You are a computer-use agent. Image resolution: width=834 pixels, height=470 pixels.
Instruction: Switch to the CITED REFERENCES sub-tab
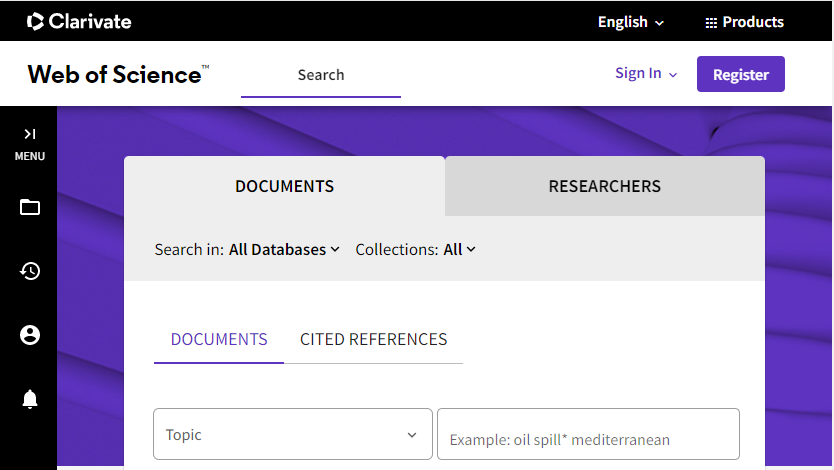tap(373, 339)
